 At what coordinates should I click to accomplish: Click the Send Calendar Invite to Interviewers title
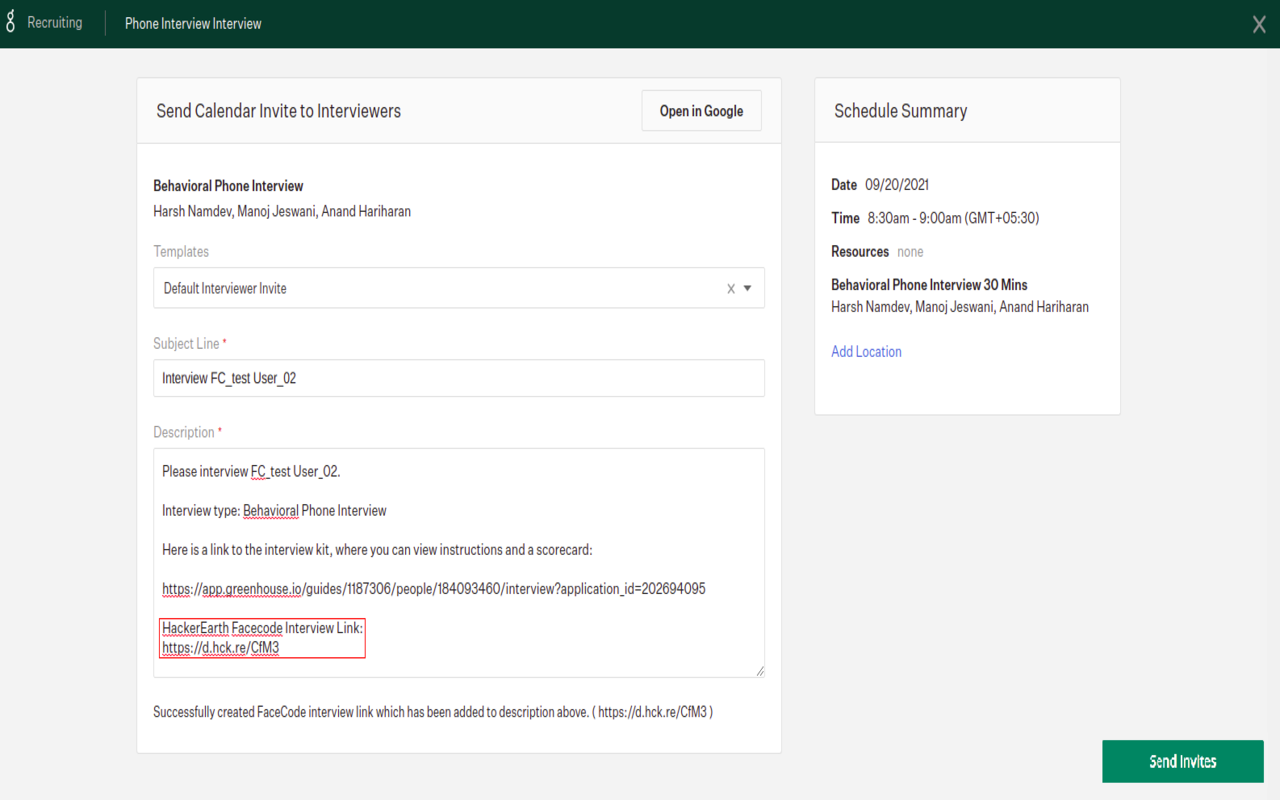[279, 111]
